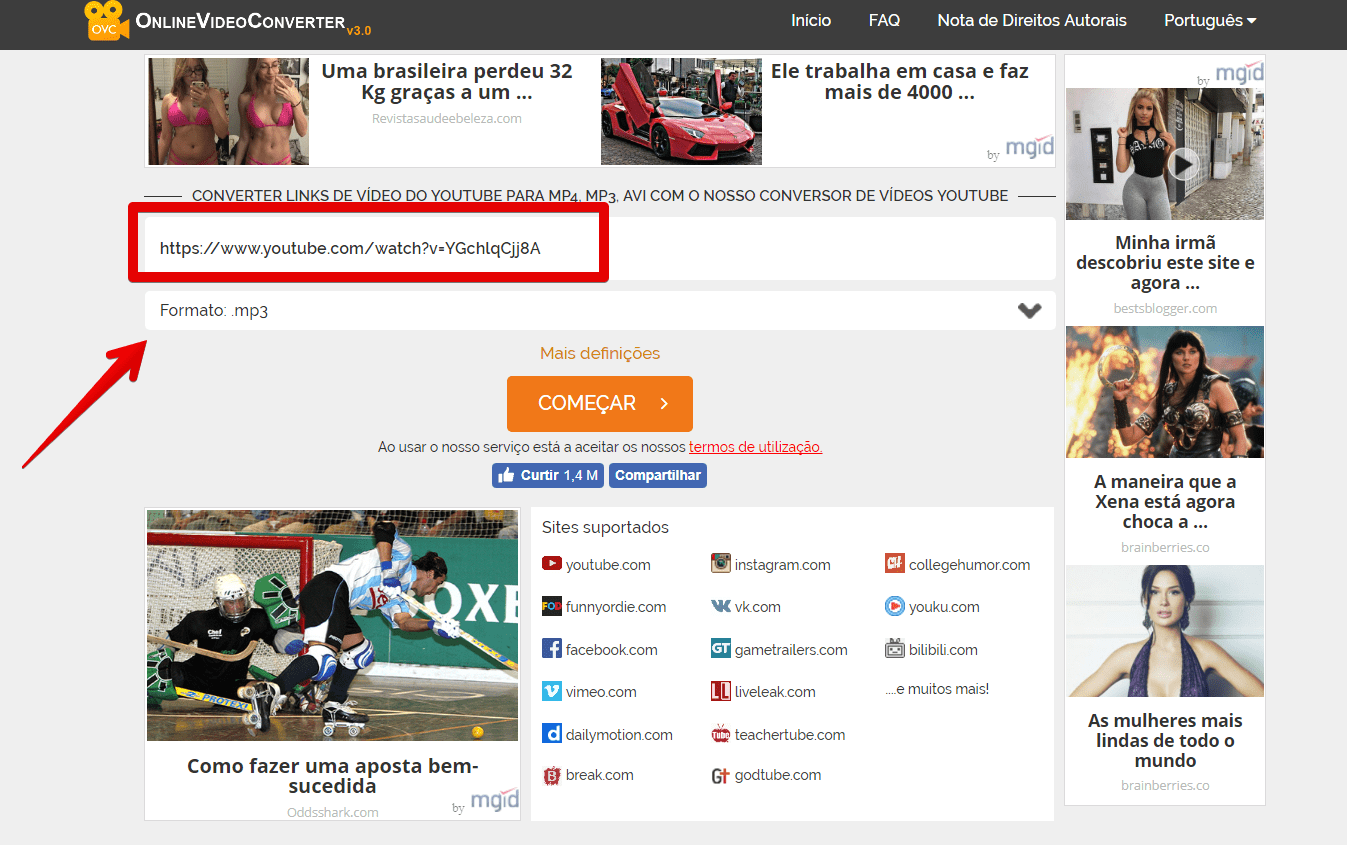This screenshot has width=1347, height=845.
Task: Go to the Início menu item
Action: 811,20
